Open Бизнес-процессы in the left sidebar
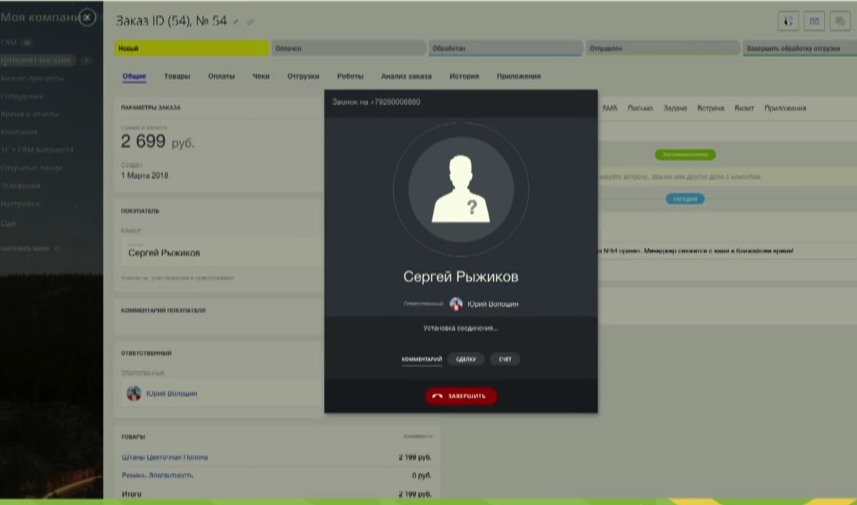Image resolution: width=857 pixels, height=505 pixels. [x=32, y=78]
